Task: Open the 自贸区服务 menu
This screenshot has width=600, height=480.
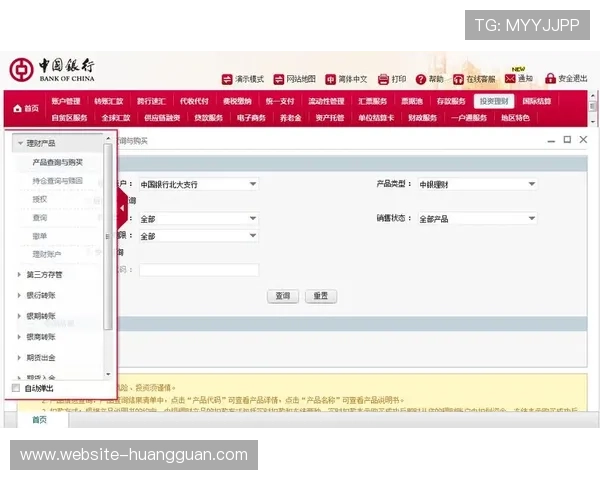Action: [69, 118]
